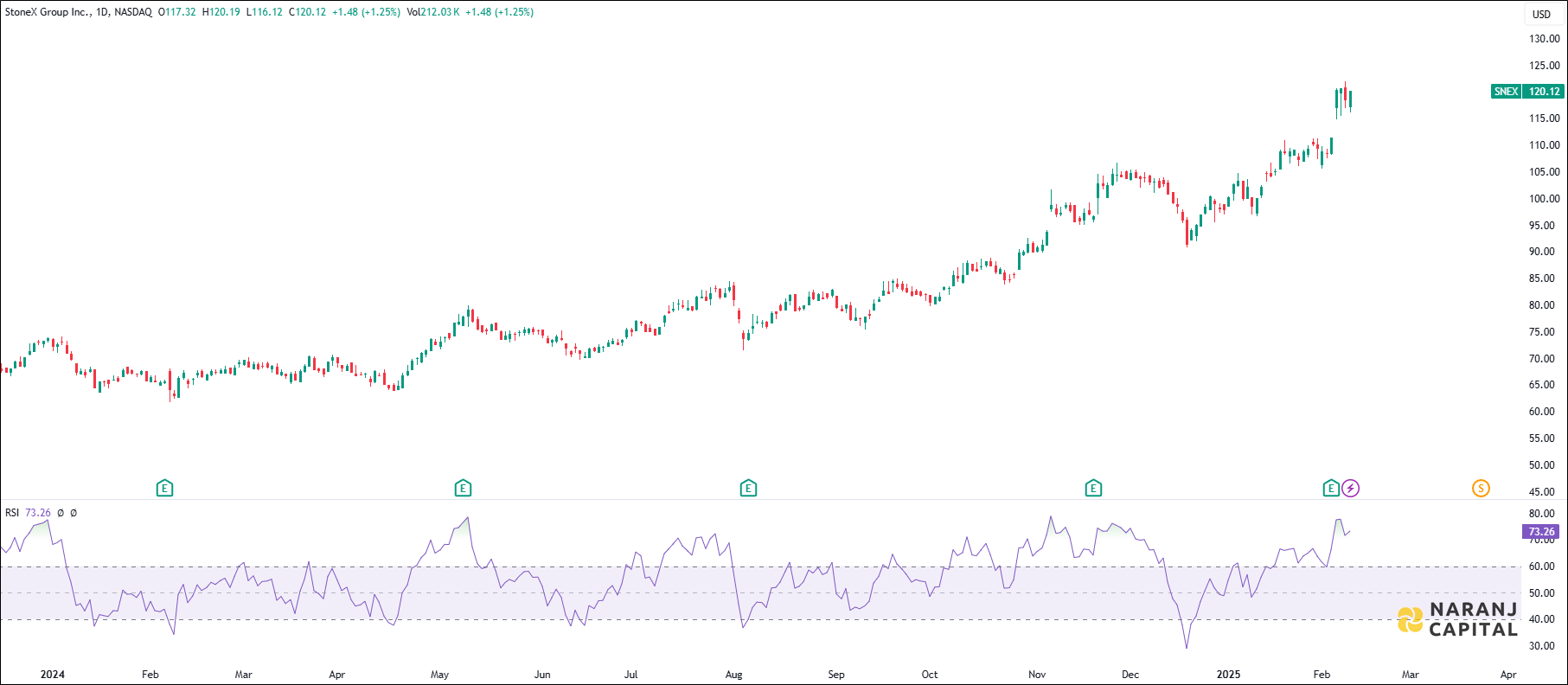Screen dimensions: 1568x685
Task: Open the earnings marker near August 2024
Action: coord(748,489)
